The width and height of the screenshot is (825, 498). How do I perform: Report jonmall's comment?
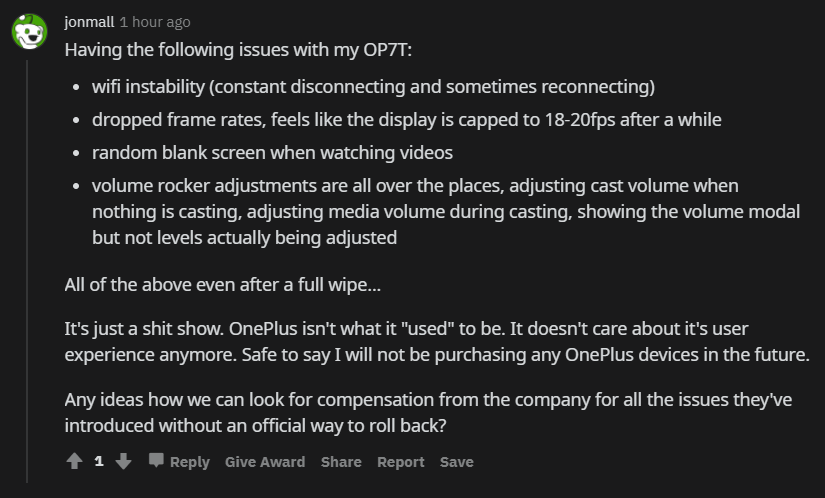(x=400, y=462)
